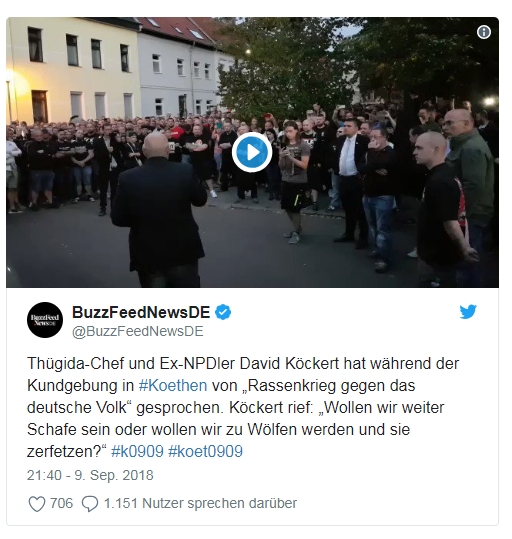The height and width of the screenshot is (539, 512).
Task: Follow the #Koethen hashtag link
Action: (173, 385)
